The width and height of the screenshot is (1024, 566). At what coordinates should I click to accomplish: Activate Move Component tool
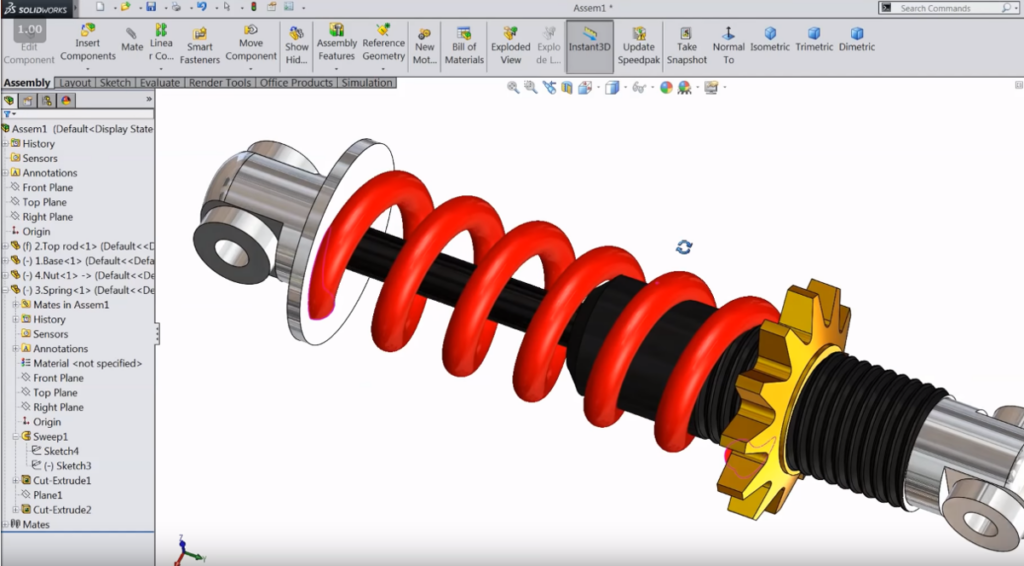tap(251, 43)
